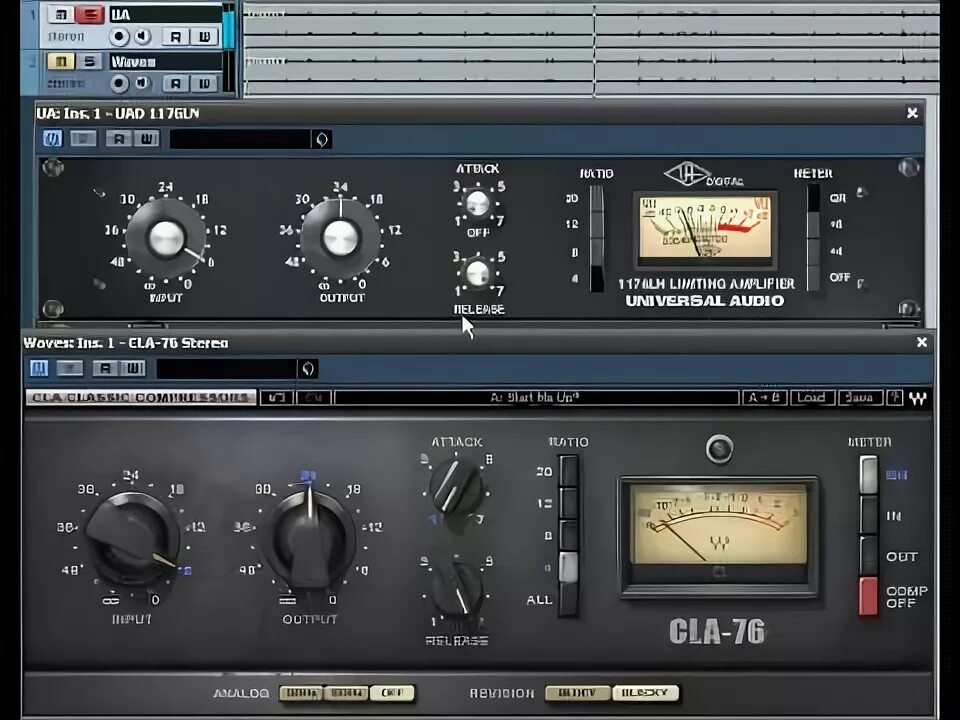This screenshot has width=960, height=720.
Task: Select ratio 20 on CLA-76
Action: [x=568, y=471]
